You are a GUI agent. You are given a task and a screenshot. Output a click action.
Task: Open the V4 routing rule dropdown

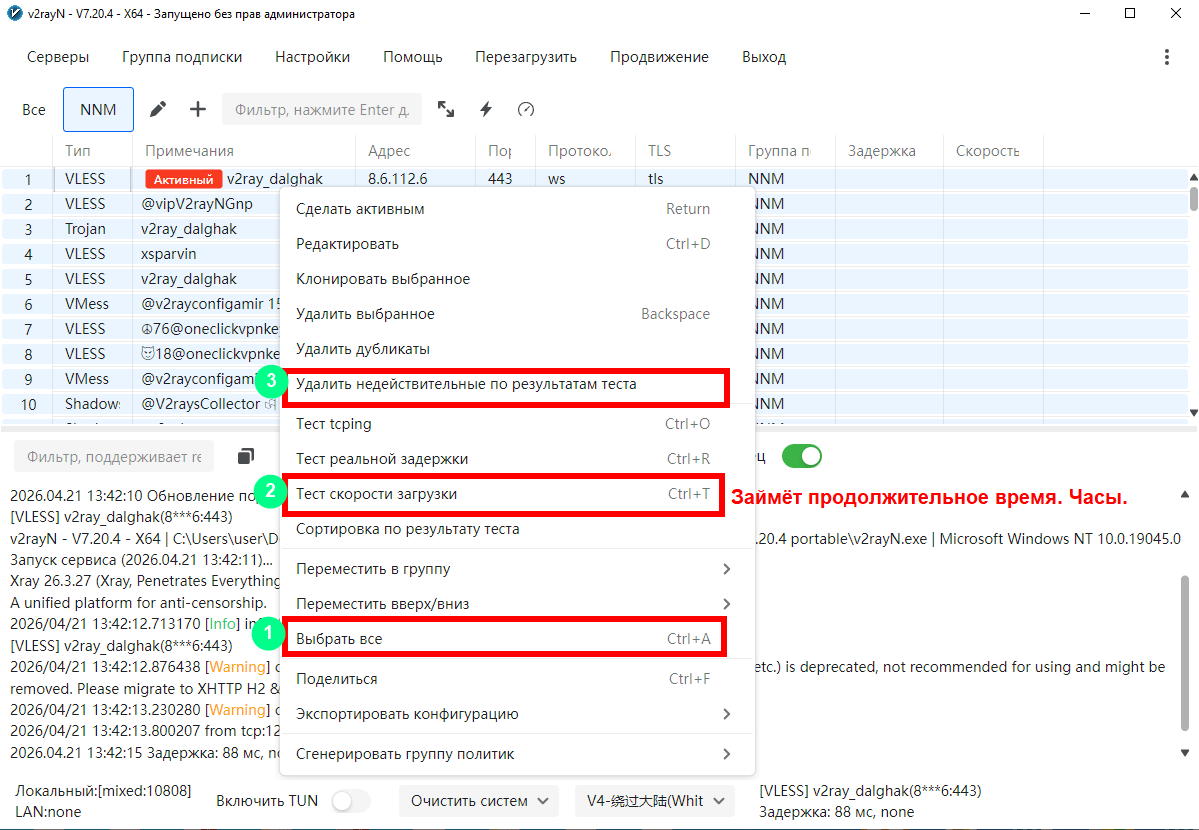(x=655, y=801)
